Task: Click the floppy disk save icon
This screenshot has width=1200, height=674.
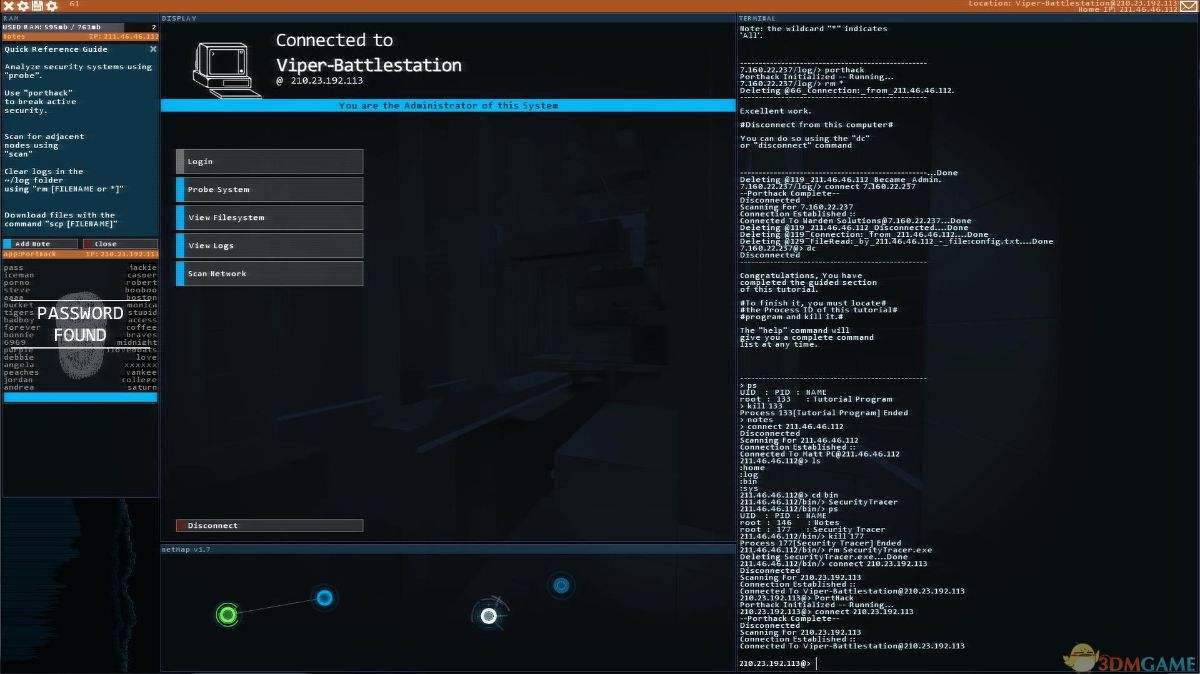Action: [37, 6]
